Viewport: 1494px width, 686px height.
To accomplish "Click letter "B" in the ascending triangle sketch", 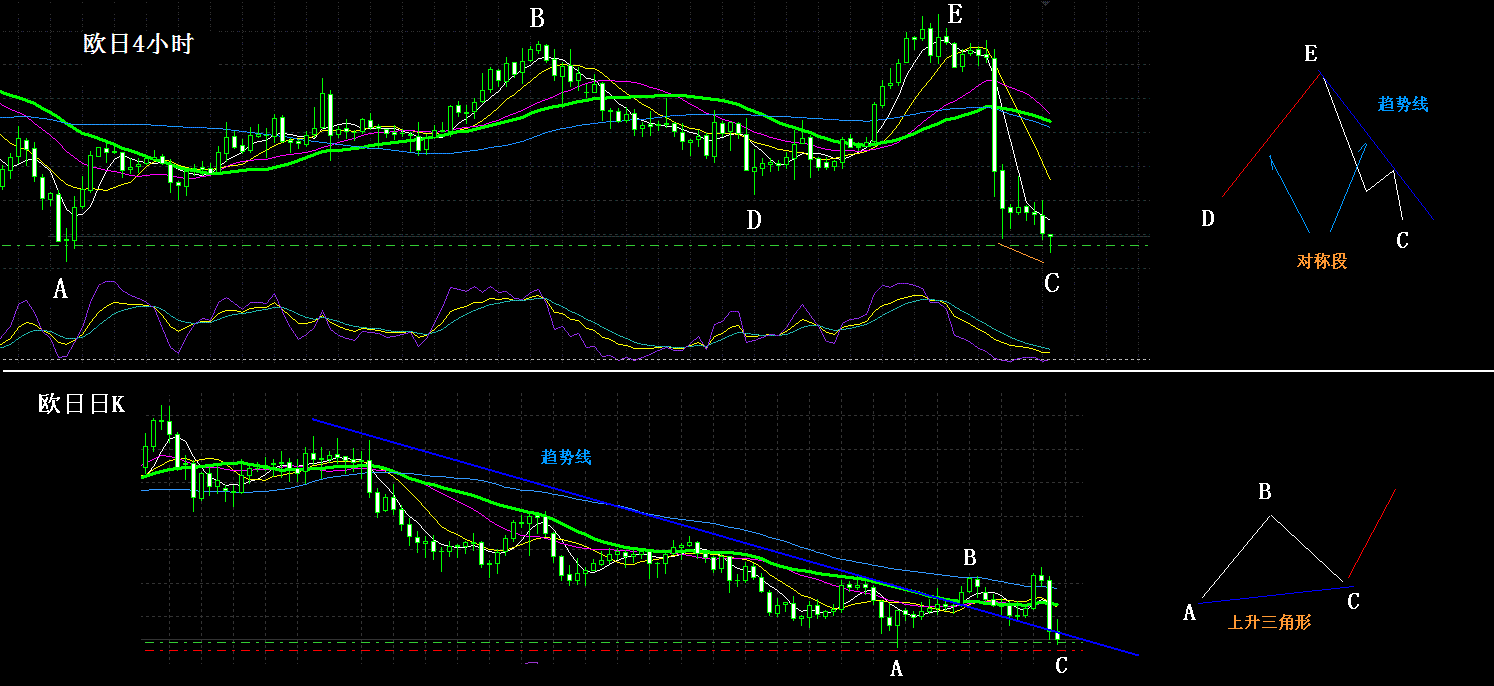I will 1265,492.
